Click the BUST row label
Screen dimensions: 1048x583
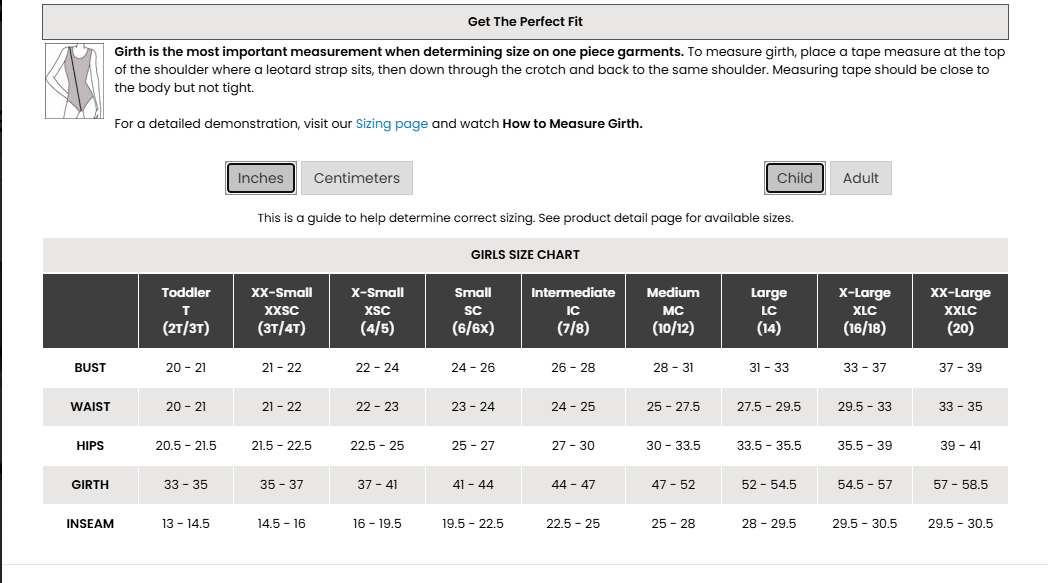click(x=90, y=368)
